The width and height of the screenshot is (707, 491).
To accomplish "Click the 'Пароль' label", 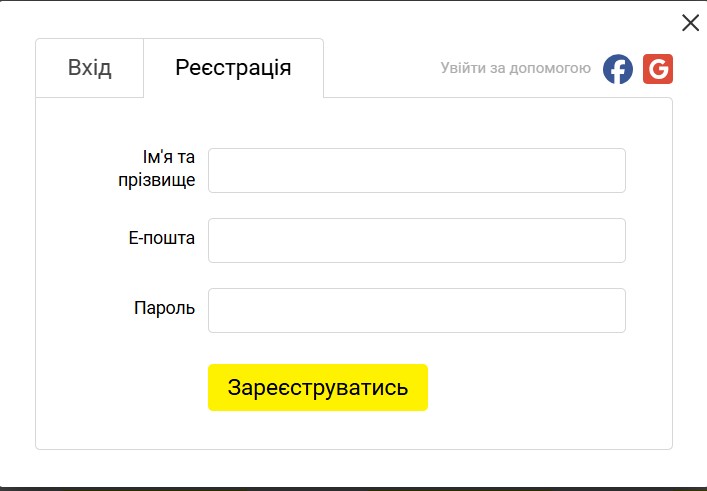I will click(164, 308).
